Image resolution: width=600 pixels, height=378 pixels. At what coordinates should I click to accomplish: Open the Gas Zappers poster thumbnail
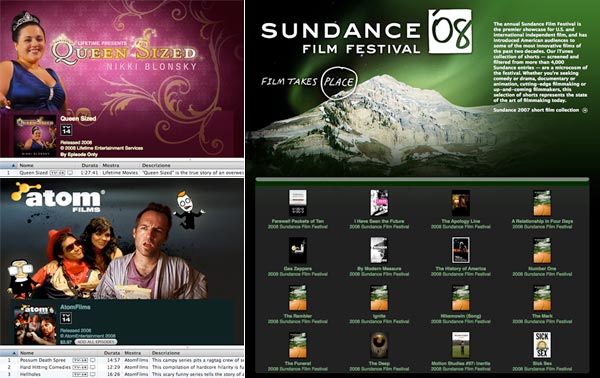tap(297, 250)
